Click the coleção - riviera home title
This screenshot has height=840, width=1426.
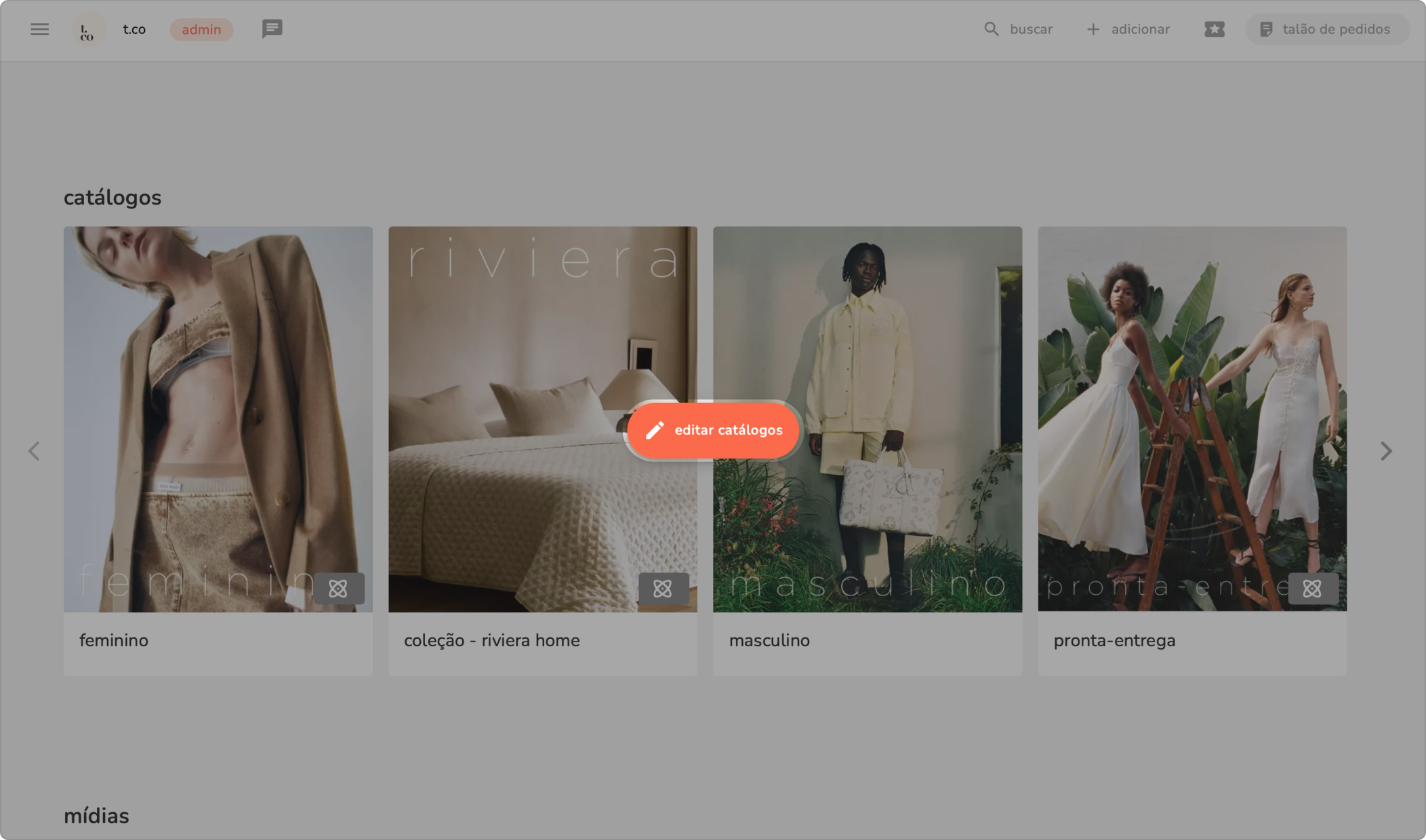pos(491,640)
